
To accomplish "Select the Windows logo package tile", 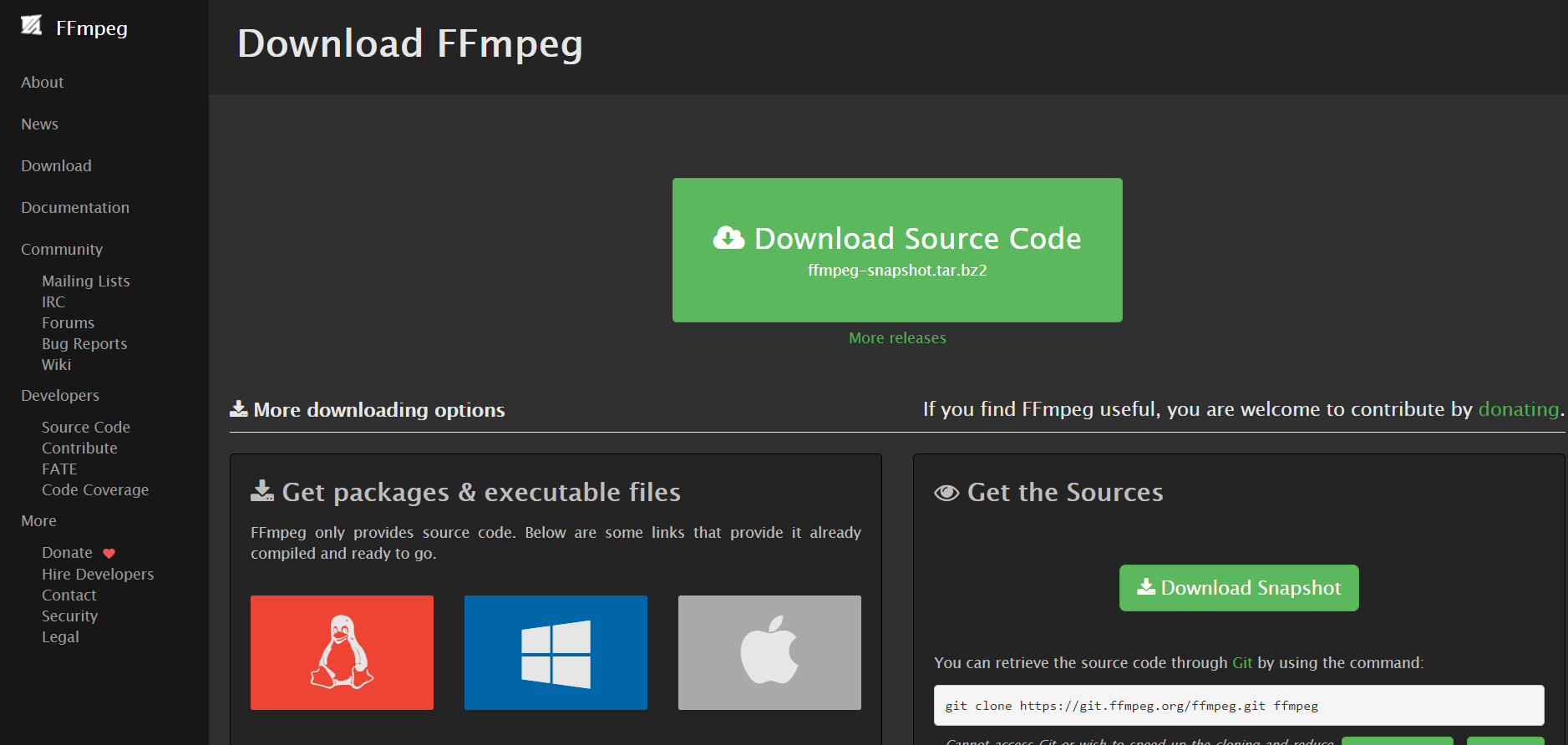I will click(556, 652).
